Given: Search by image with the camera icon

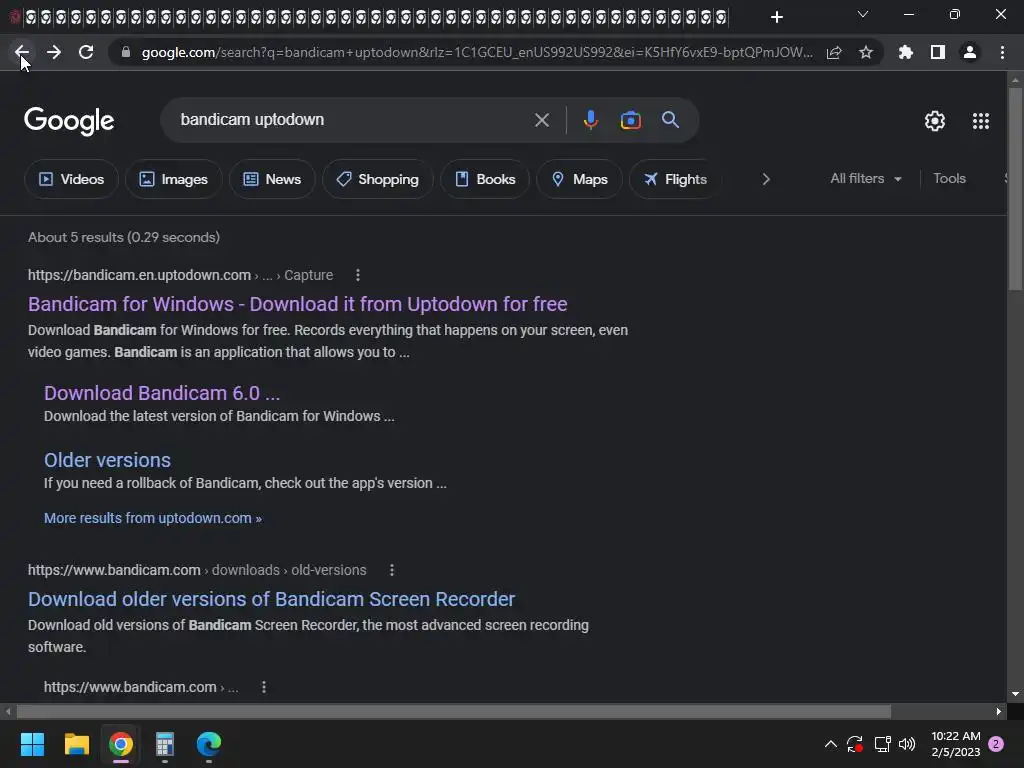Looking at the screenshot, I should click(x=630, y=120).
